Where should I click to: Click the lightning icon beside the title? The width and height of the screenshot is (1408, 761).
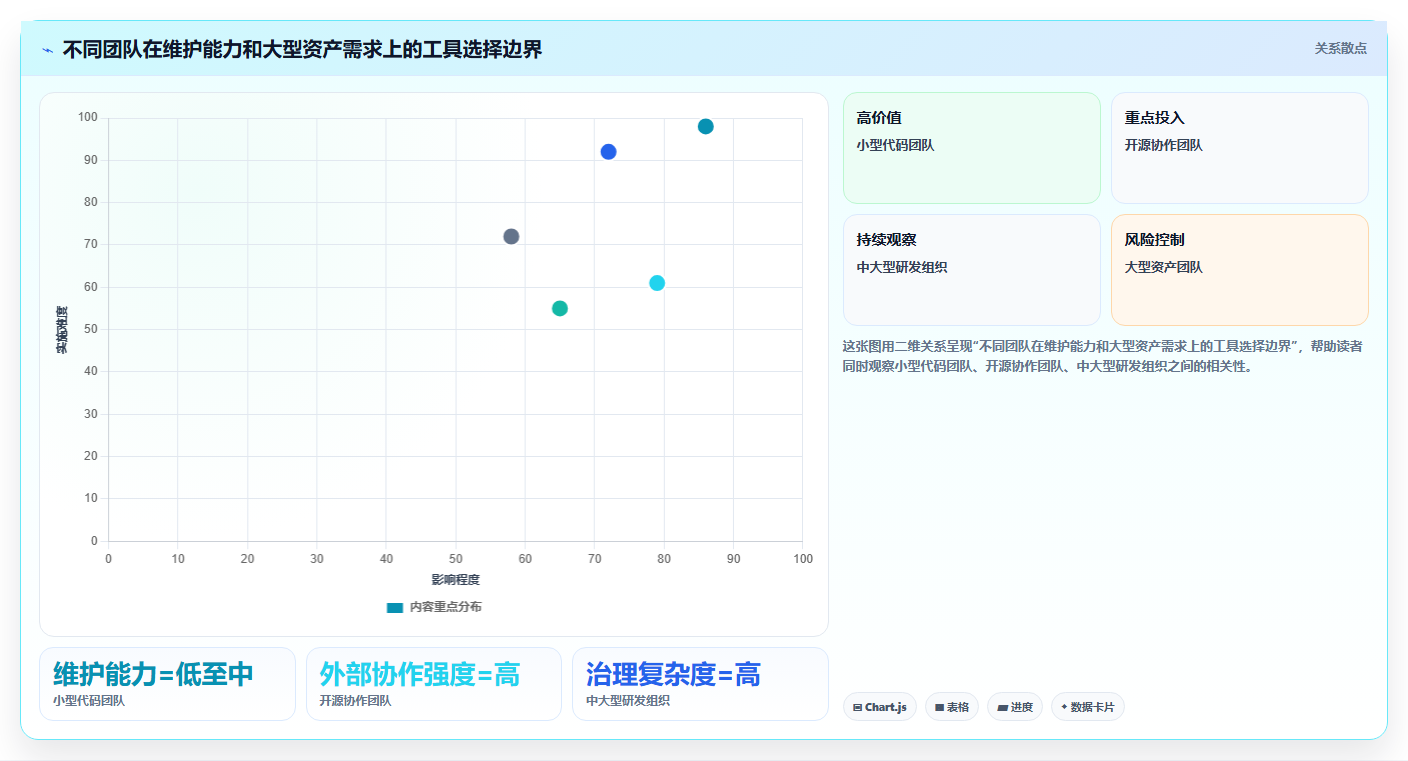pyautogui.click(x=48, y=50)
